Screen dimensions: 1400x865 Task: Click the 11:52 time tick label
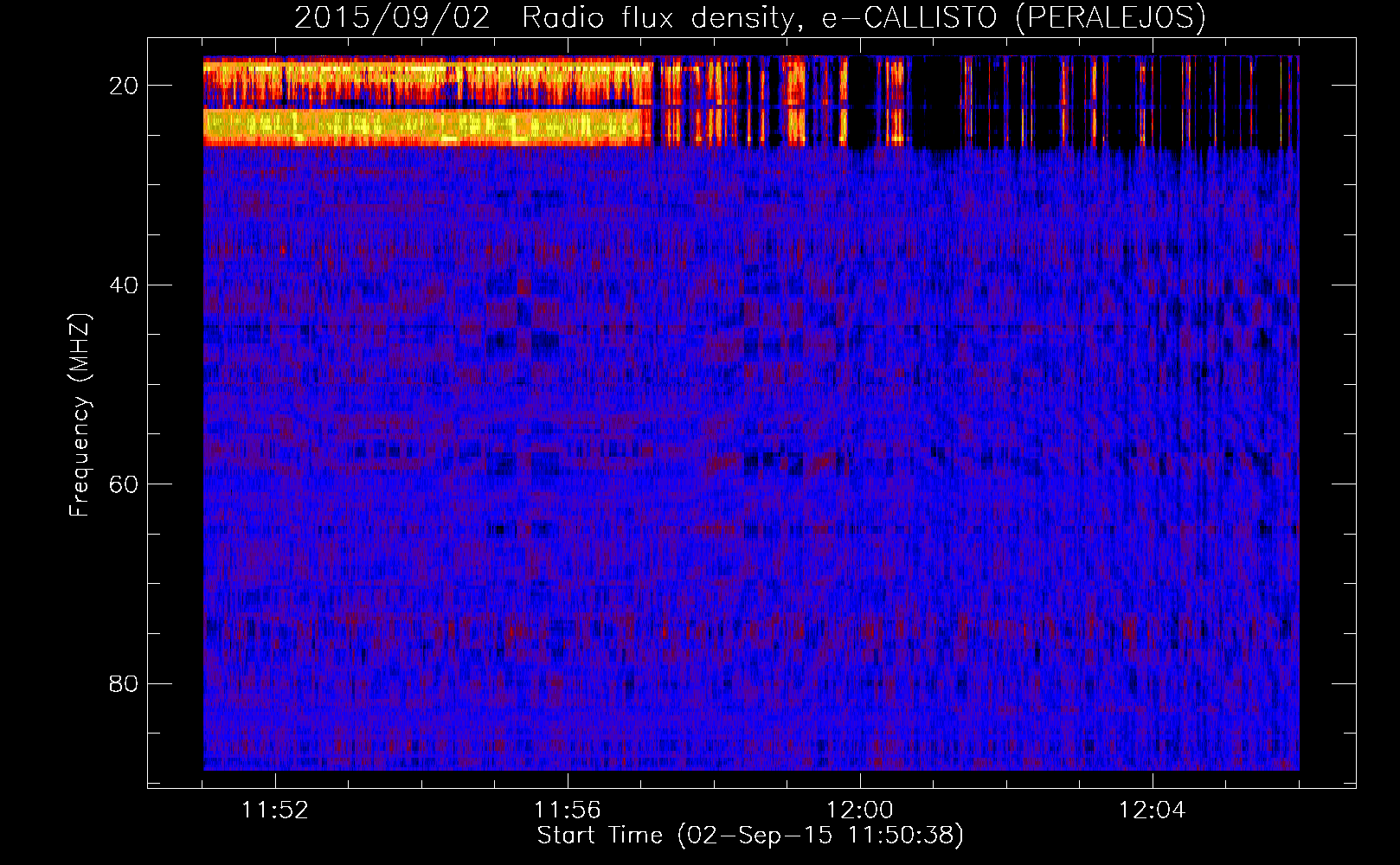coord(275,811)
